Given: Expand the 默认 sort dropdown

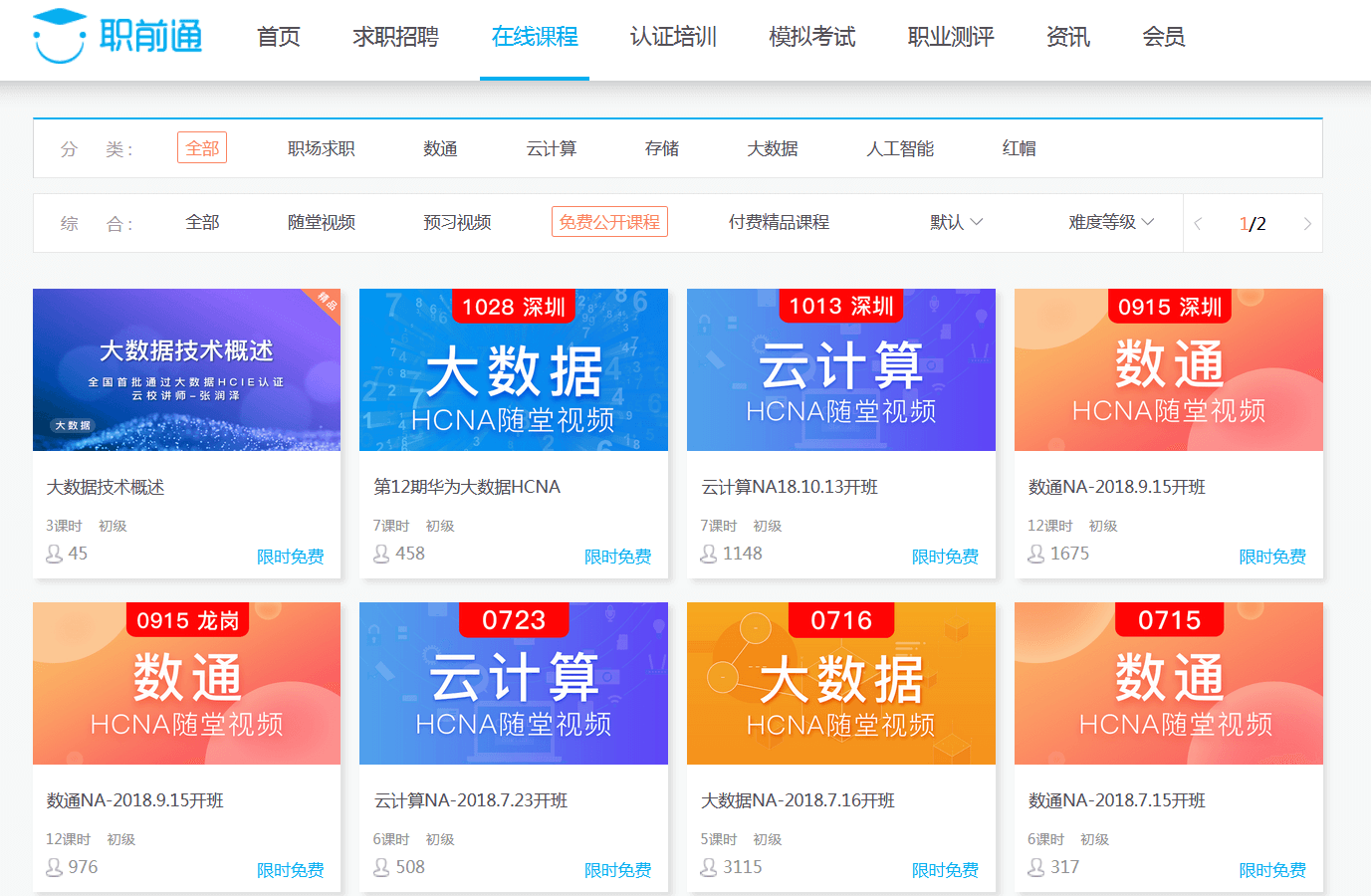Looking at the screenshot, I should (x=956, y=222).
